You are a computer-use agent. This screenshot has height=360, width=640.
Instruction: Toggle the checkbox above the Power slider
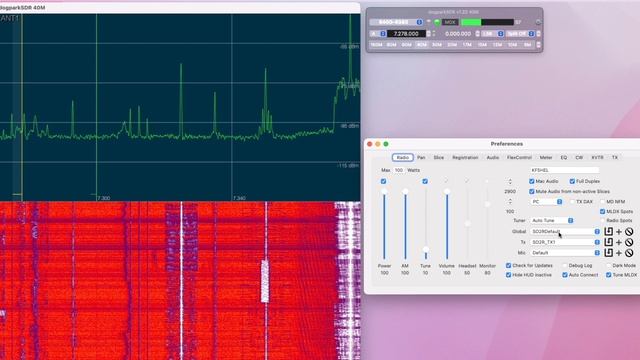click(x=383, y=181)
